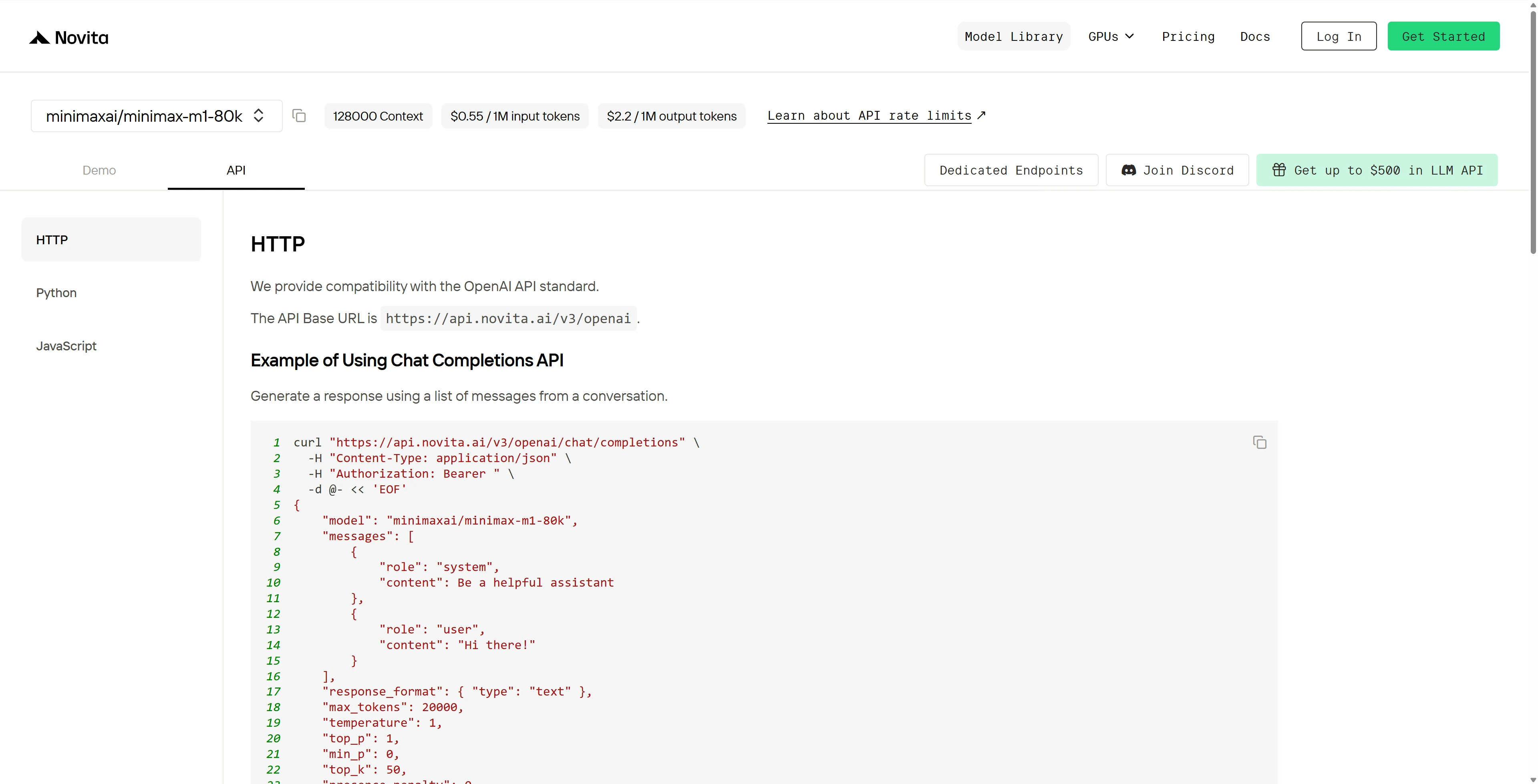Click the Get Started button
1538x784 pixels.
[1443, 36]
